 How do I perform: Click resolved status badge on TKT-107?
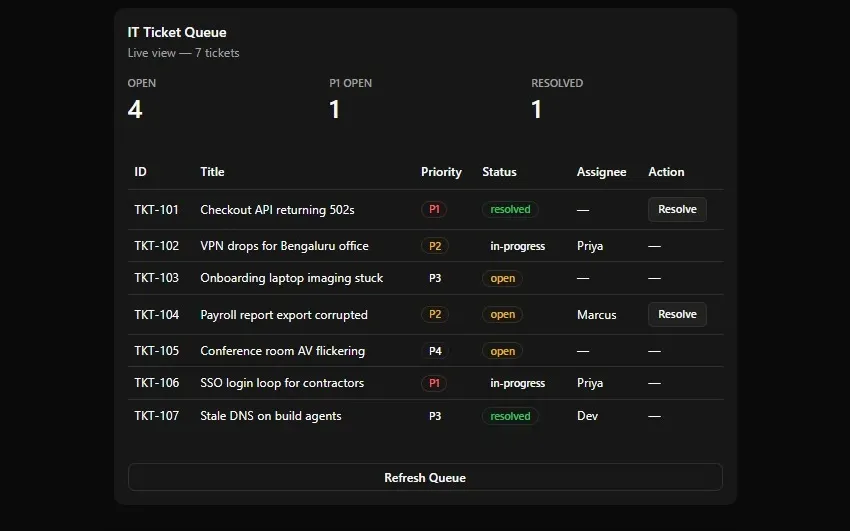(x=510, y=416)
